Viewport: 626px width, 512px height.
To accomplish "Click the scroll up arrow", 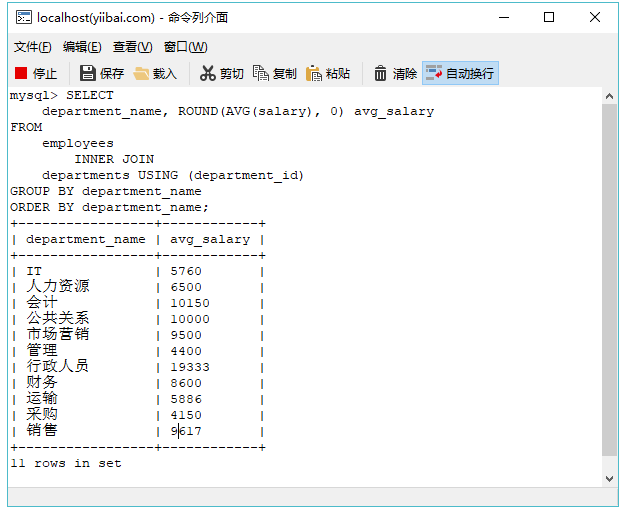I will click(x=609, y=96).
